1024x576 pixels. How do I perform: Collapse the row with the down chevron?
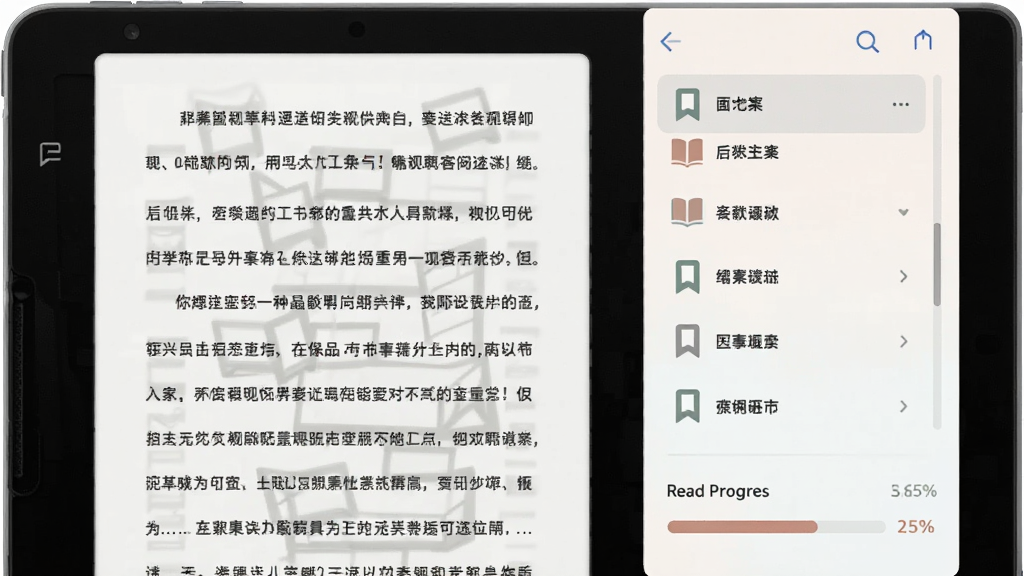(x=903, y=212)
